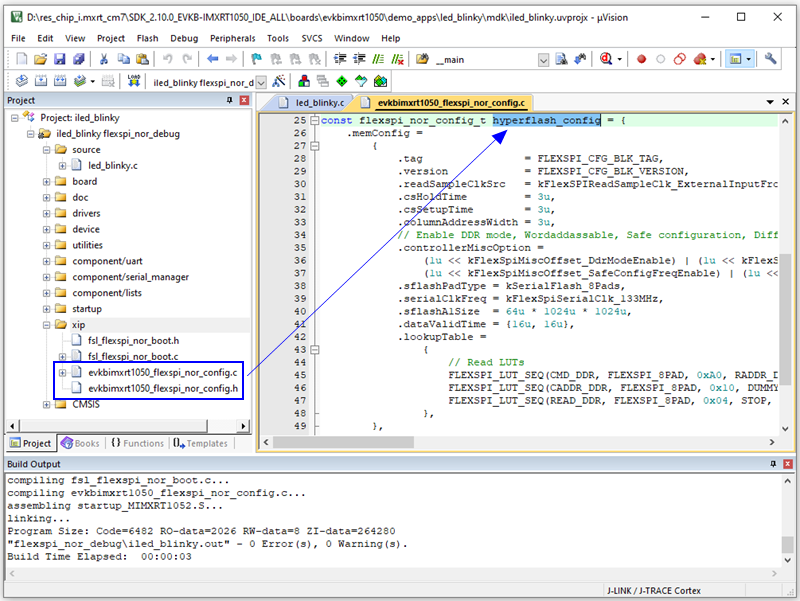Click the Start/Stop Debug Session icon
Viewport: 800px width, 601px height.
click(606, 60)
